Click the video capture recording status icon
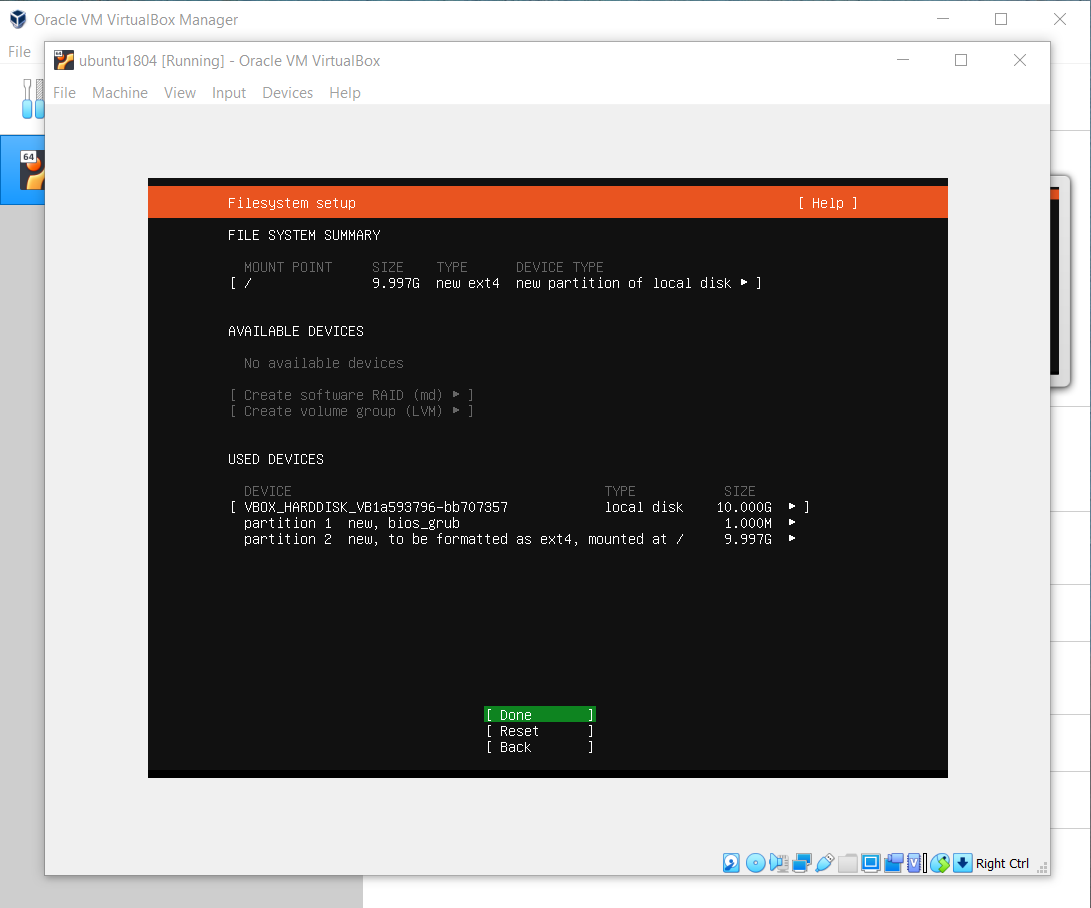 (893, 863)
